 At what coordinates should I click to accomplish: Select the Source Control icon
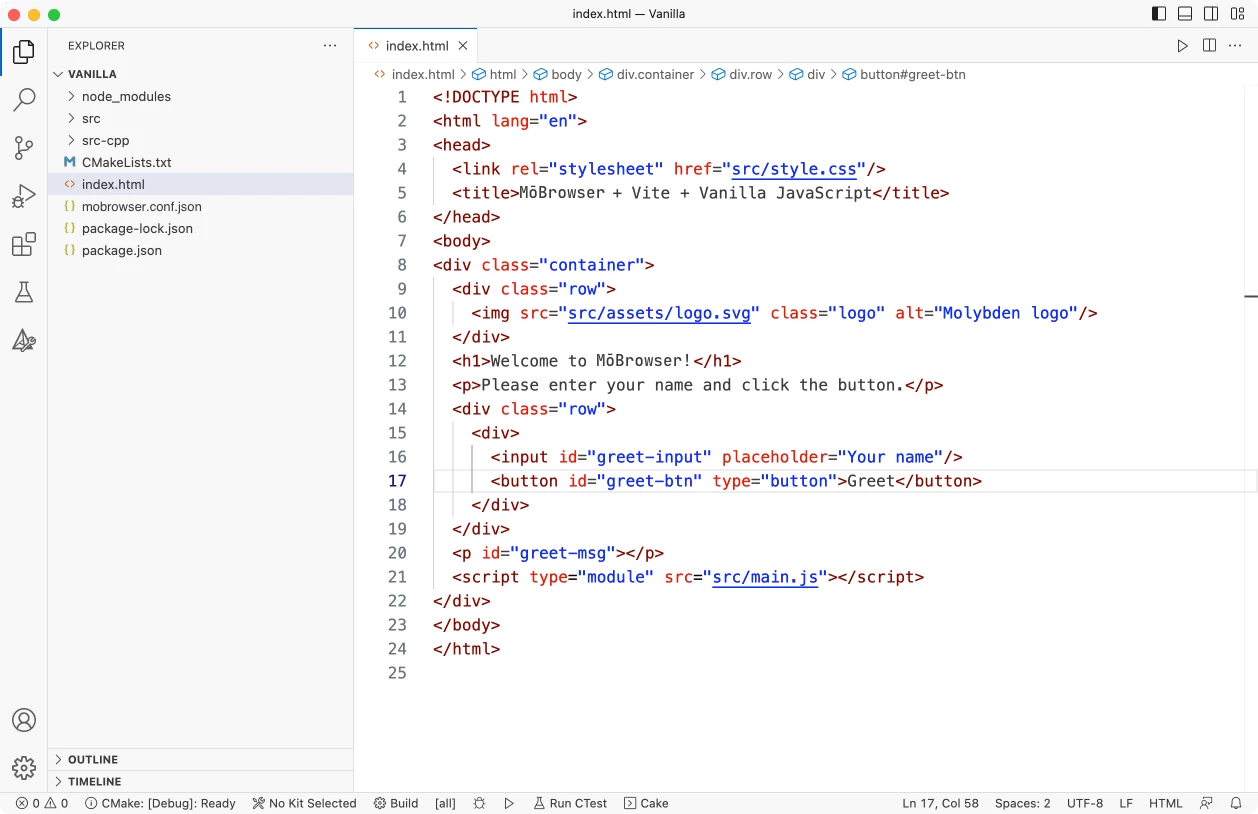pyautogui.click(x=24, y=147)
